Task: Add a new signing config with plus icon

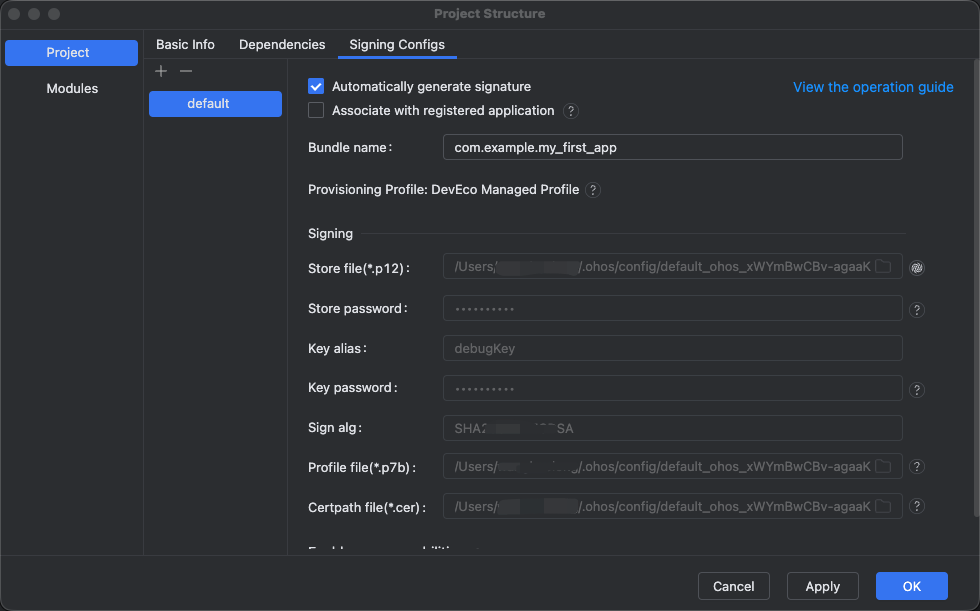Action: tap(161, 71)
